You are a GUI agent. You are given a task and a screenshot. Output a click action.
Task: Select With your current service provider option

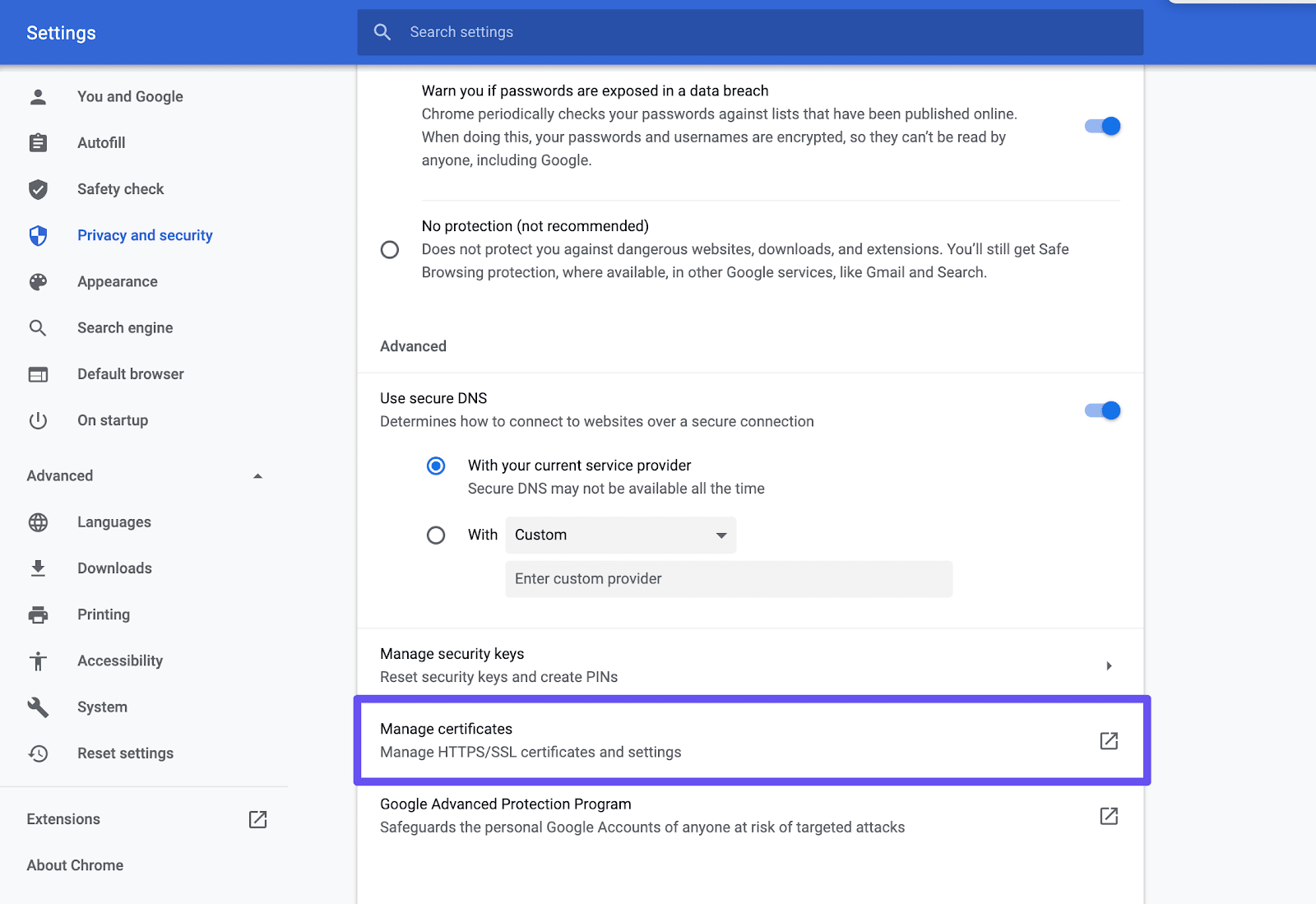tap(436, 466)
